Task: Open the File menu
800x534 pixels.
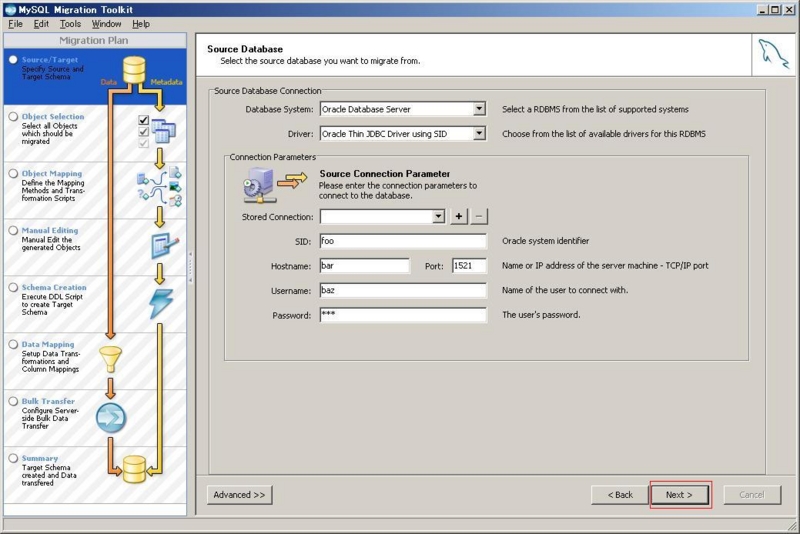Action: tap(15, 24)
